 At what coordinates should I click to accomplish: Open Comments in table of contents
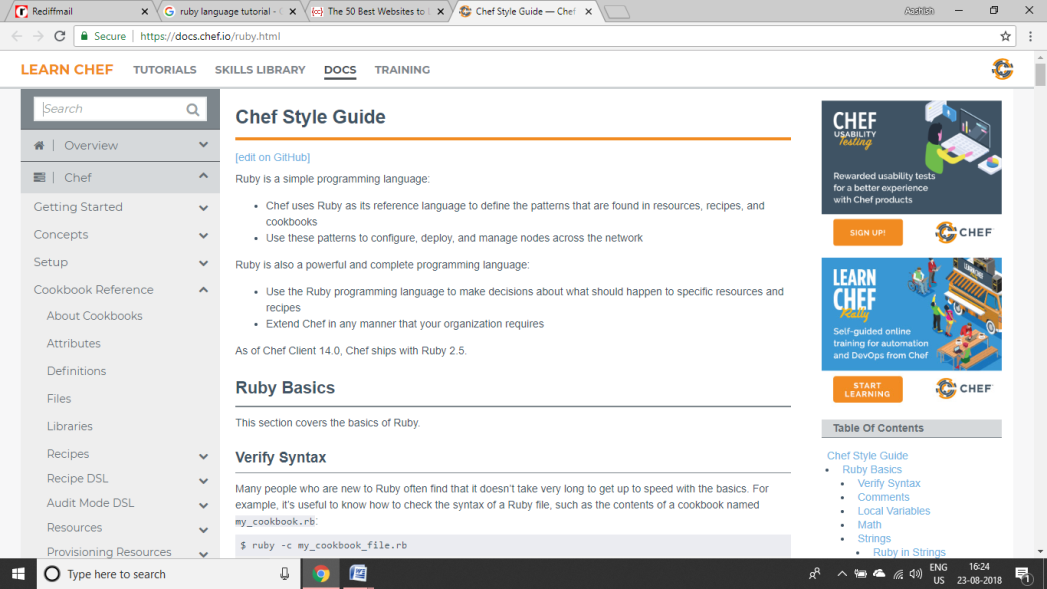pyautogui.click(x=883, y=497)
